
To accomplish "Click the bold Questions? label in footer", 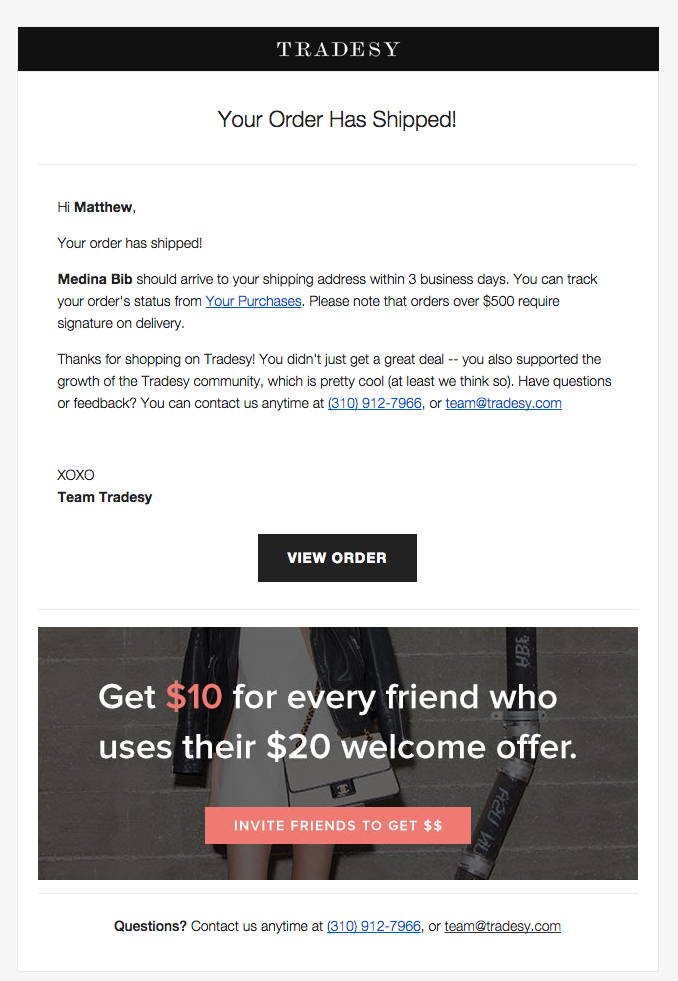I will click(x=150, y=926).
